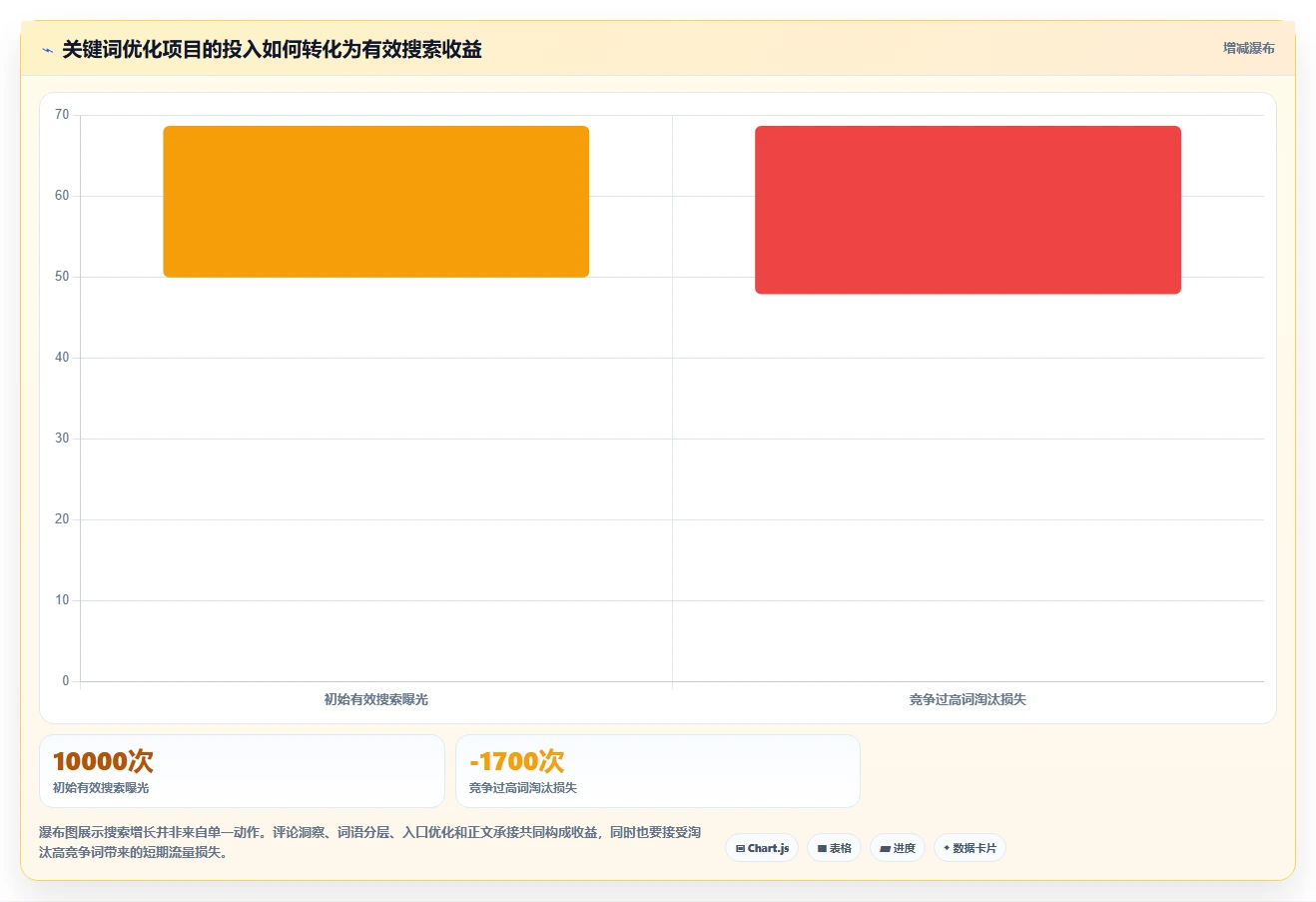Select the 数据卡片 tag chip
Image resolution: width=1316 pixels, height=902 pixels.
click(x=970, y=848)
